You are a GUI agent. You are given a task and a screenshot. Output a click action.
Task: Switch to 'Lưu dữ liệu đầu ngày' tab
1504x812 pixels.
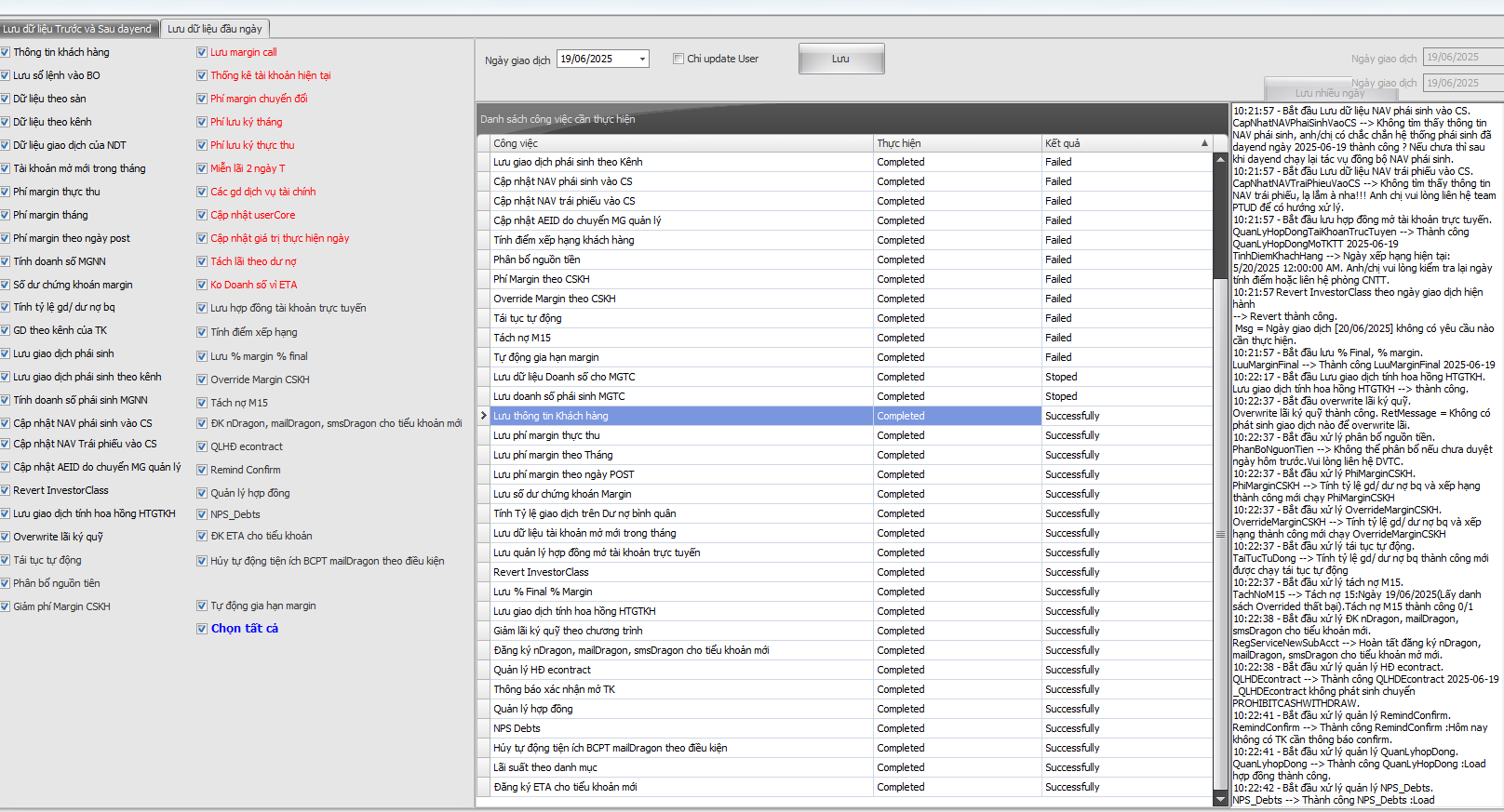pos(215,29)
